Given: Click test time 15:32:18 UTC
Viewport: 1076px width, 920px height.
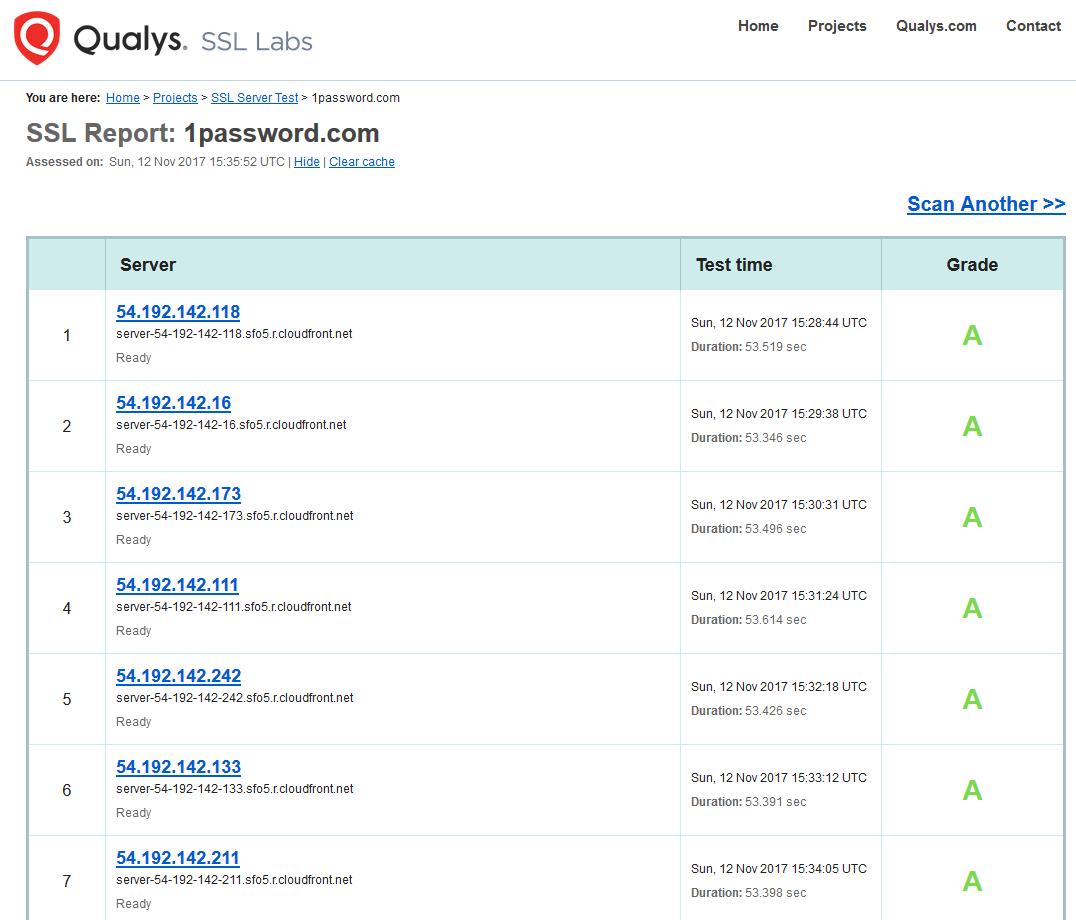Looking at the screenshot, I should point(779,687).
